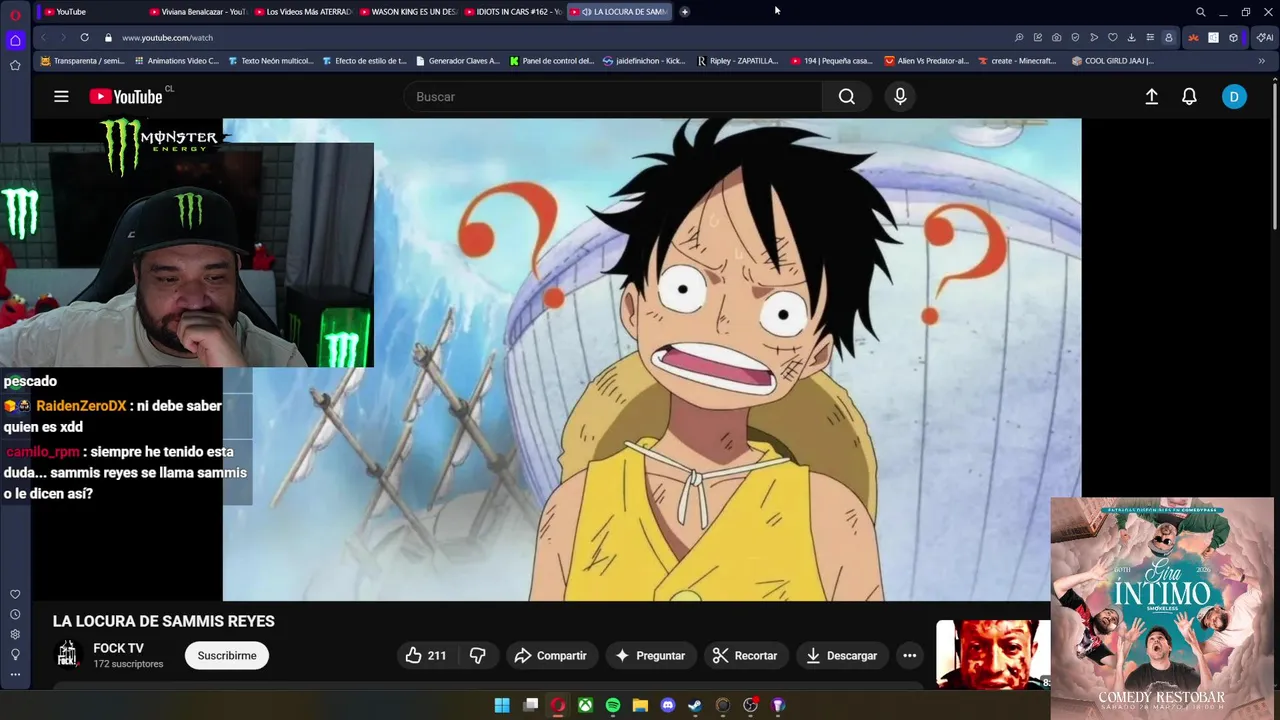This screenshot has width=1280, height=720.
Task: Select the LA LOCURA DE SAMMIS tab
Action: tap(620, 12)
